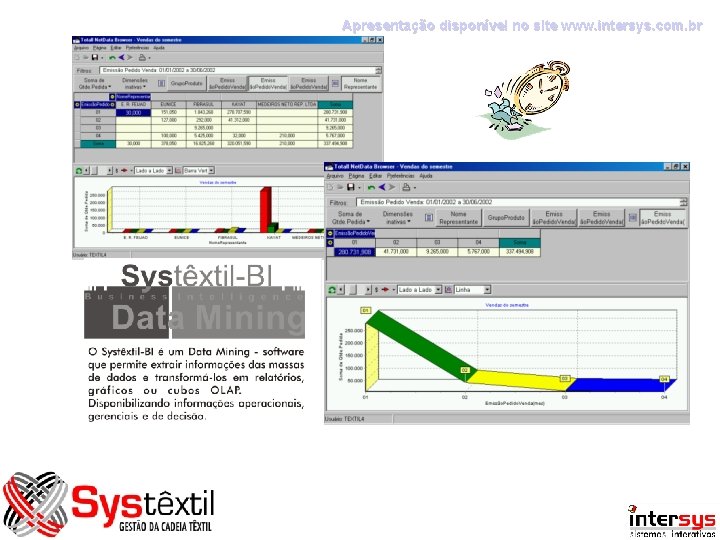Open Dimensões inativas dropdown in line chart window
This screenshot has height=540, width=720.
pyautogui.click(x=397, y=218)
